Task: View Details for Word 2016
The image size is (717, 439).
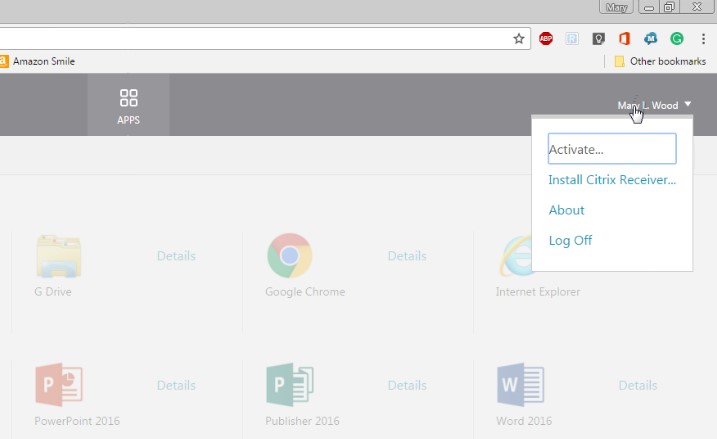Action: click(638, 385)
